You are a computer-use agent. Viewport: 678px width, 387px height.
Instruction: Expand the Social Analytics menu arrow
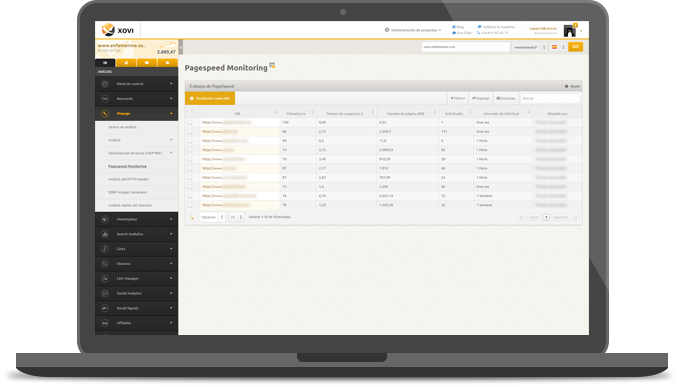point(171,293)
